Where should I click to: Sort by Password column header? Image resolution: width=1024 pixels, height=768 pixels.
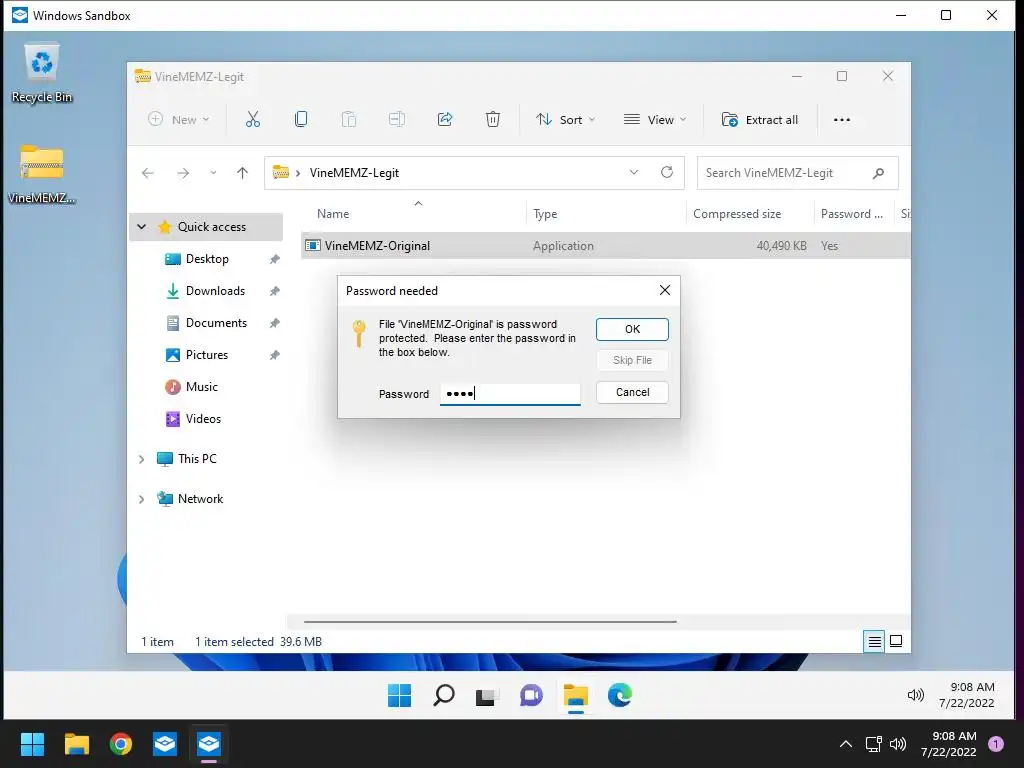pyautogui.click(x=852, y=214)
